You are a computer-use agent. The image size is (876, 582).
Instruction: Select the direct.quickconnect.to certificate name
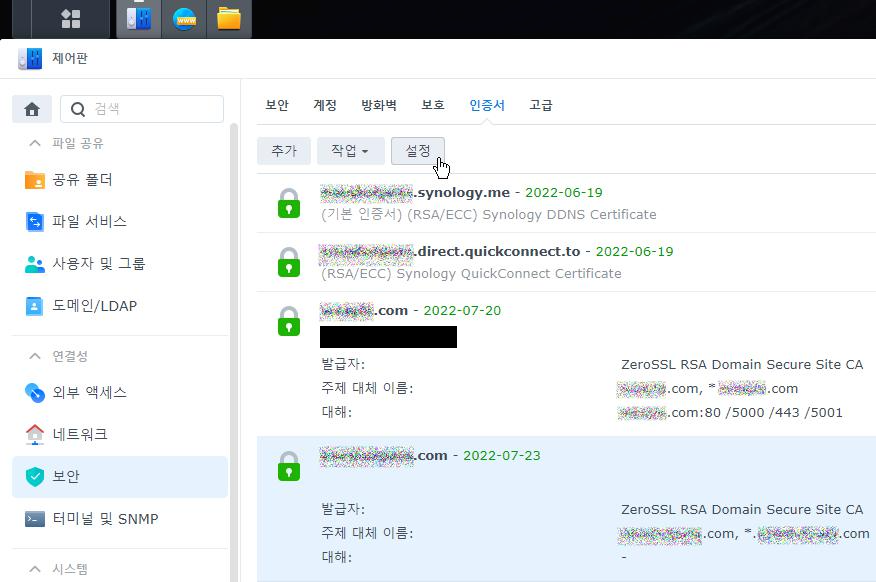tap(450, 252)
